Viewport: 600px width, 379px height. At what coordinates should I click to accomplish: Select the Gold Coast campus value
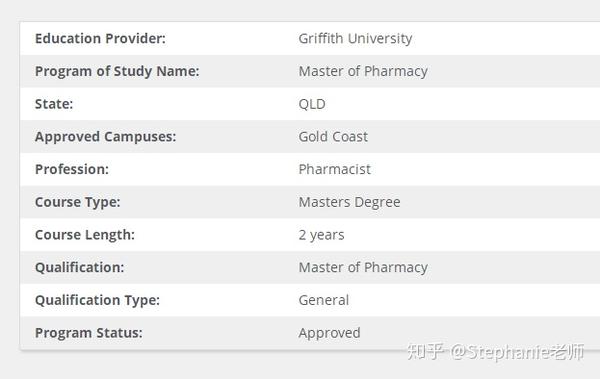coord(333,137)
